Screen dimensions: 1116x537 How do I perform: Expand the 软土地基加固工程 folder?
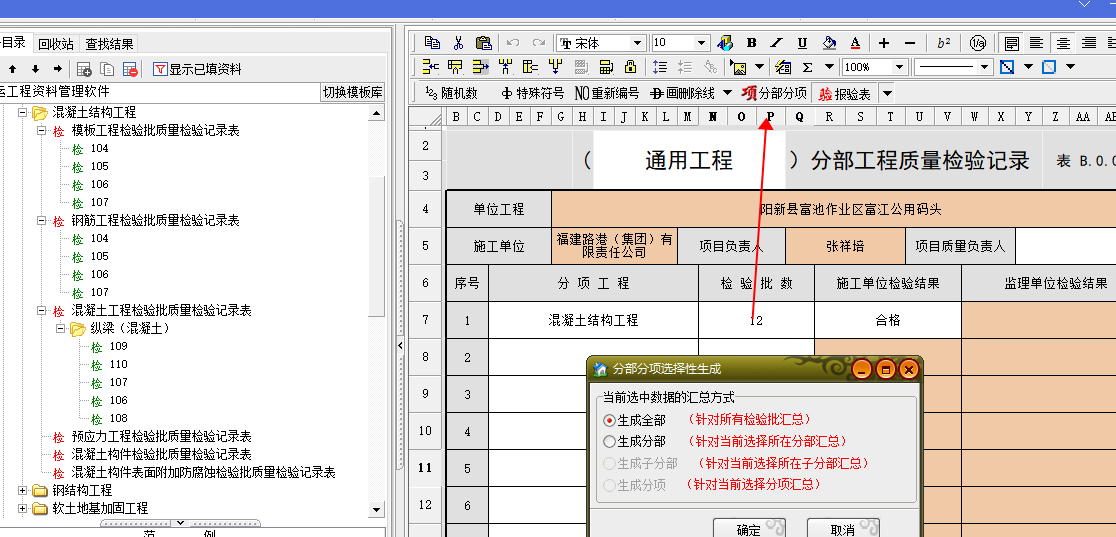(22, 509)
